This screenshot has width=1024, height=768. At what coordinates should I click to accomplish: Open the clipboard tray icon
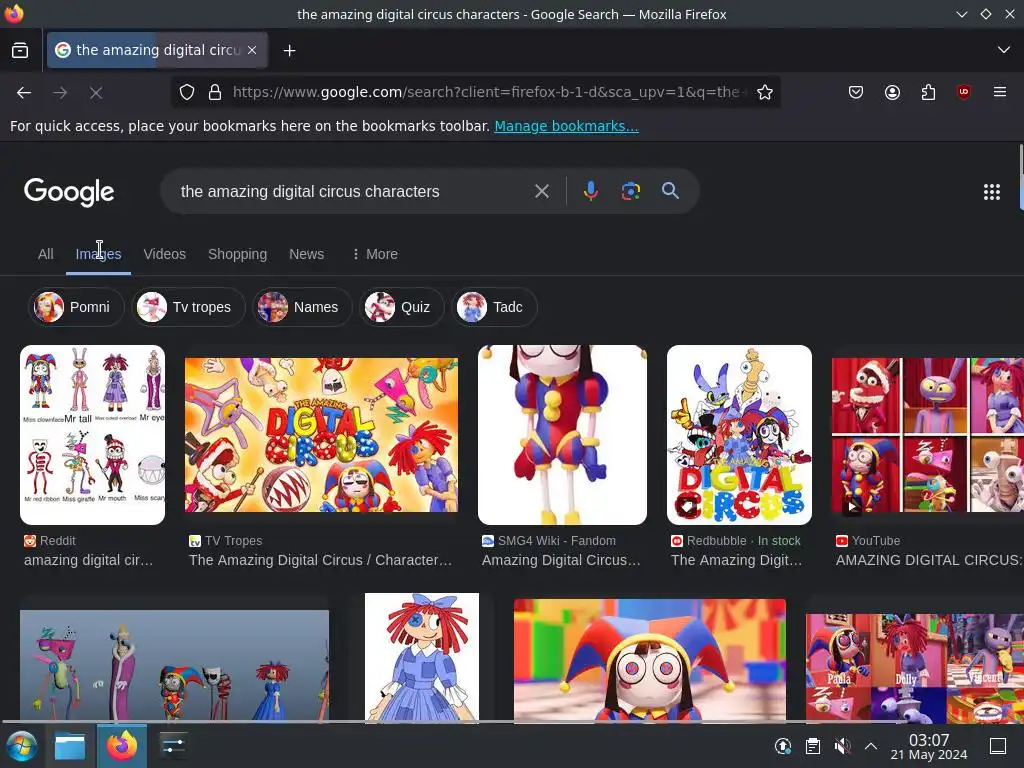pyautogui.click(x=812, y=746)
